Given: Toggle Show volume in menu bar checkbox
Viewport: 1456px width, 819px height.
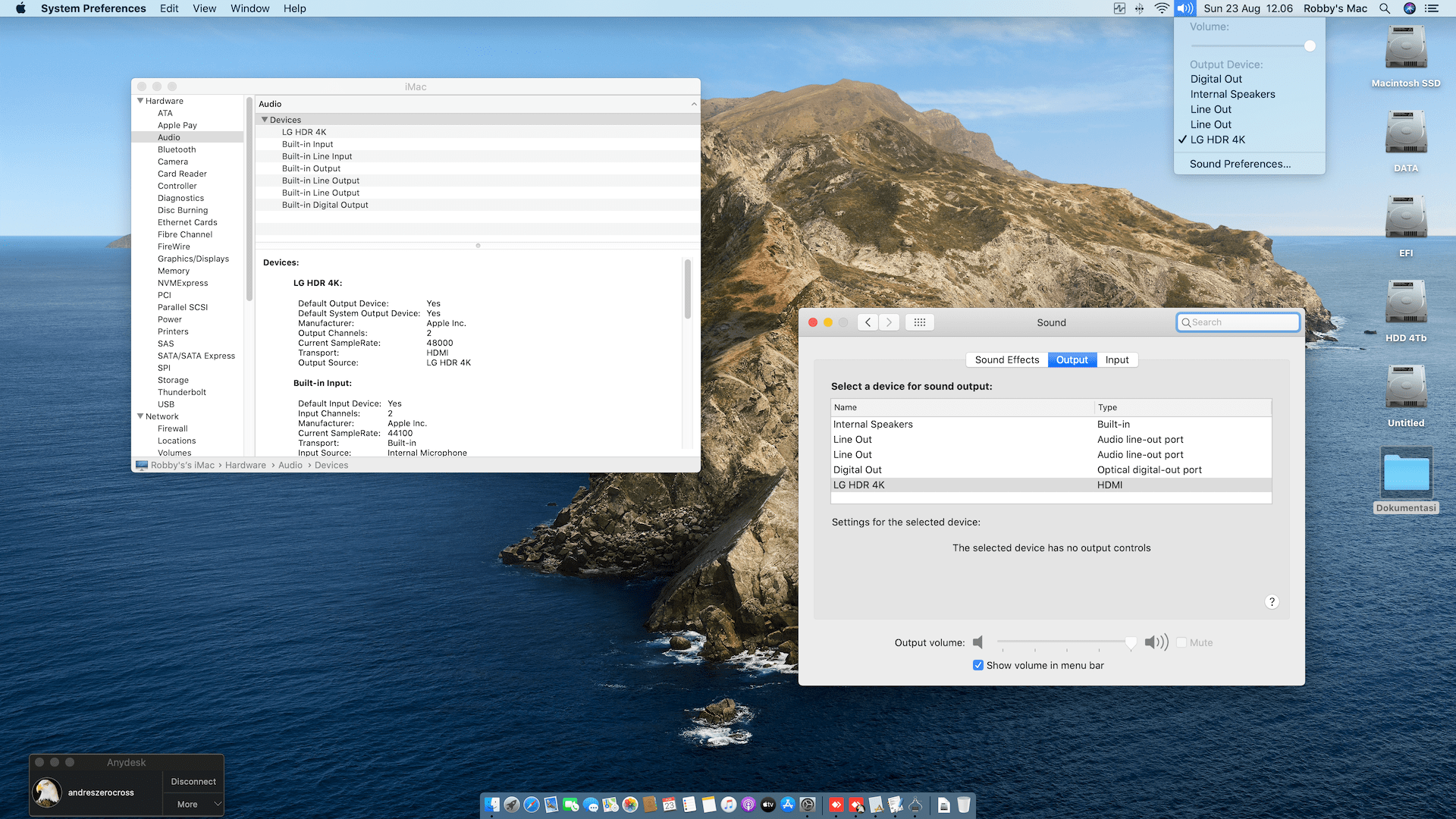Looking at the screenshot, I should 978,665.
